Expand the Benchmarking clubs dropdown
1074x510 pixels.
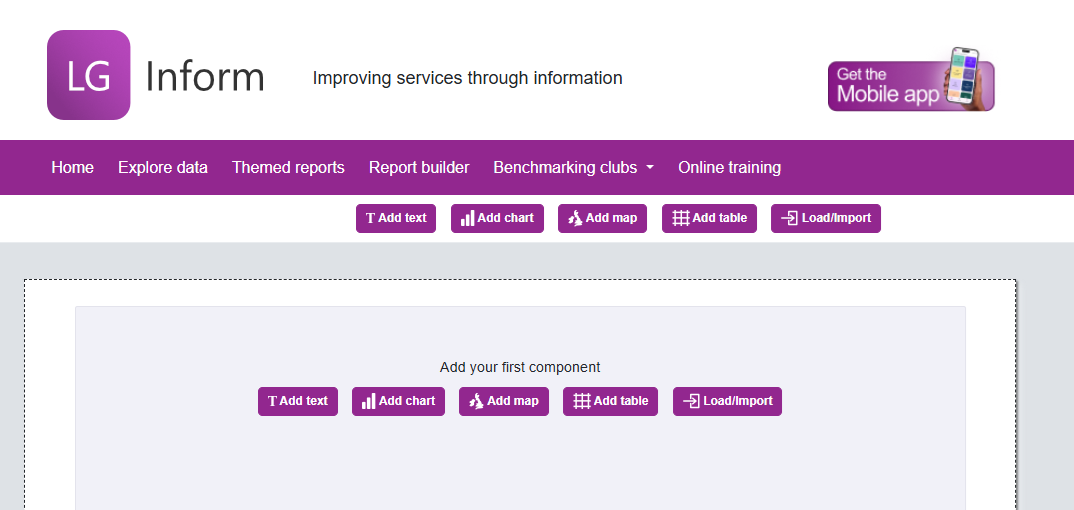[573, 168]
